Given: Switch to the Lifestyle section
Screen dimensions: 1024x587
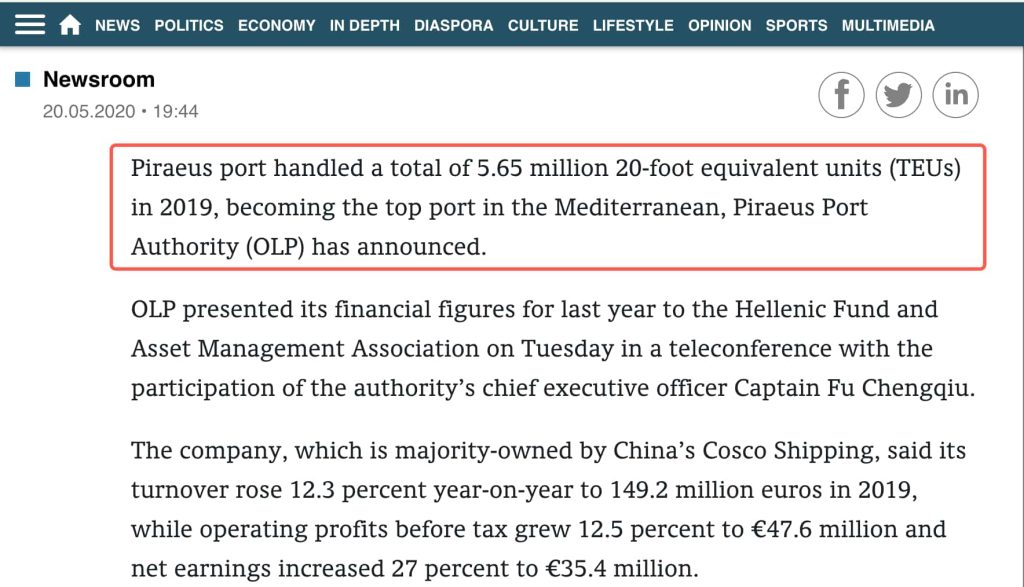Looking at the screenshot, I should point(633,25).
